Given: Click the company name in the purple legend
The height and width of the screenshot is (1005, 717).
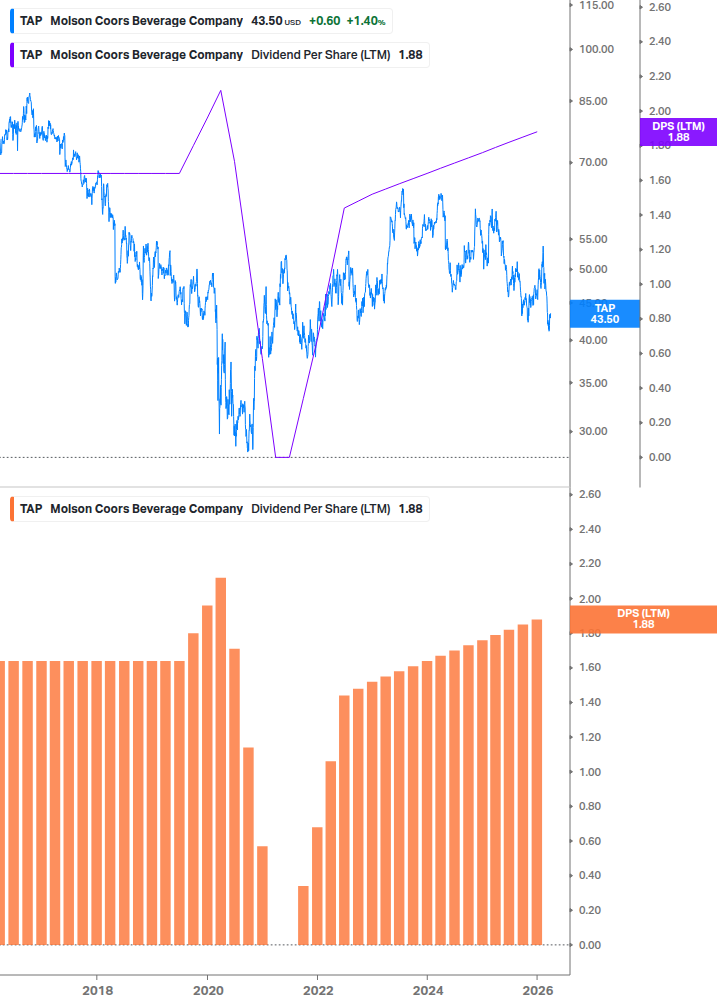Looking at the screenshot, I should click(x=147, y=55).
